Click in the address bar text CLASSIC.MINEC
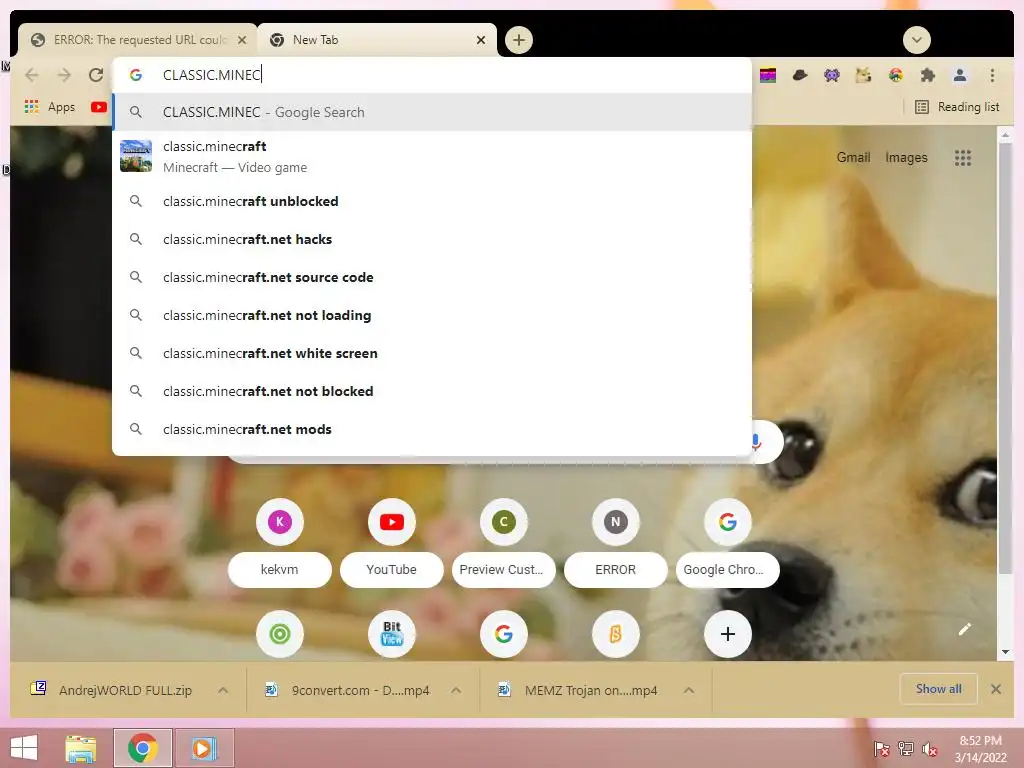The image size is (1024, 768). (212, 75)
